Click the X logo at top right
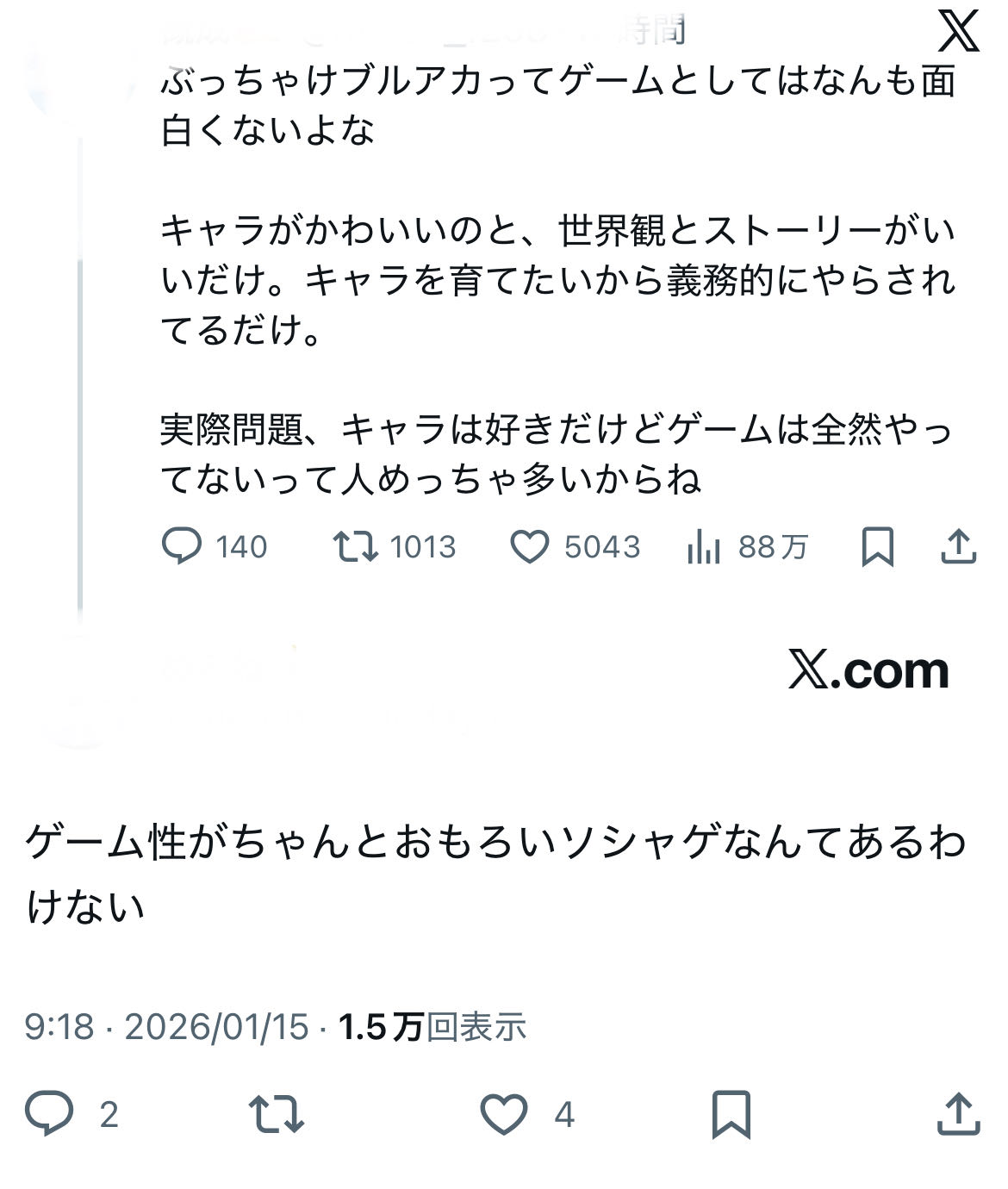 (958, 31)
